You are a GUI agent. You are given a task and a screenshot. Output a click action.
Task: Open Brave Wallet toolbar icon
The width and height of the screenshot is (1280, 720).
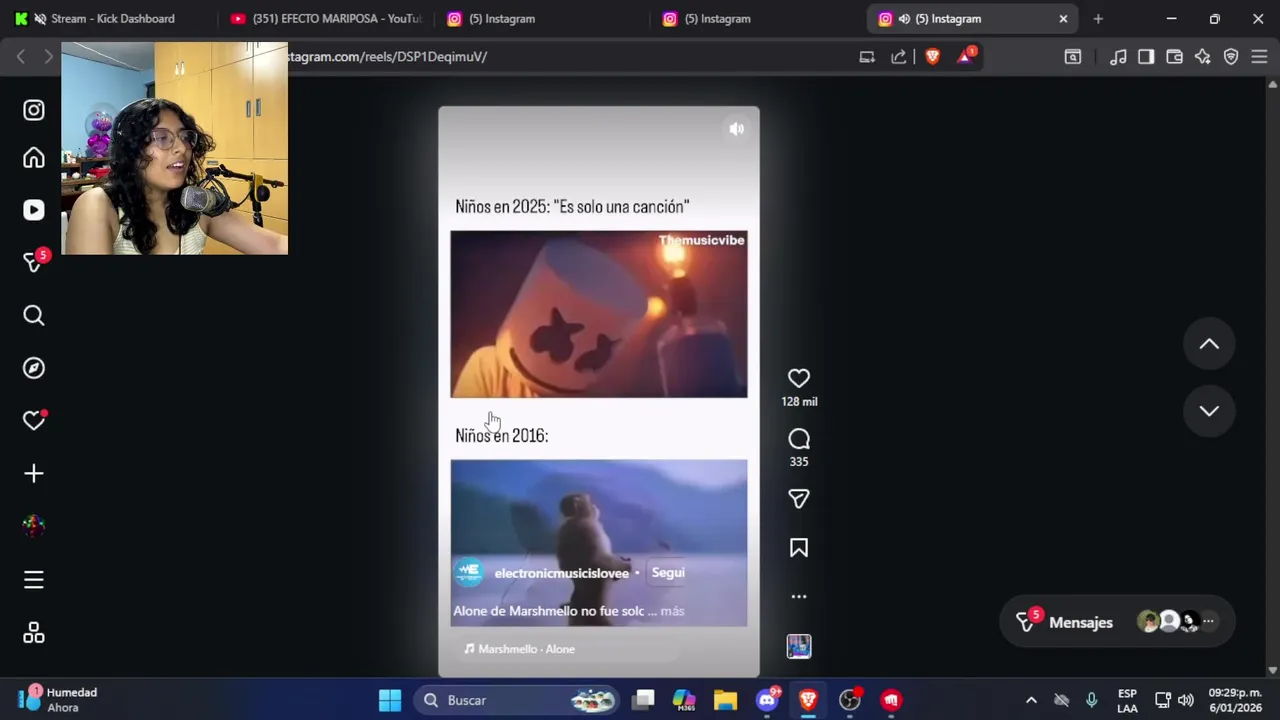(x=1175, y=57)
